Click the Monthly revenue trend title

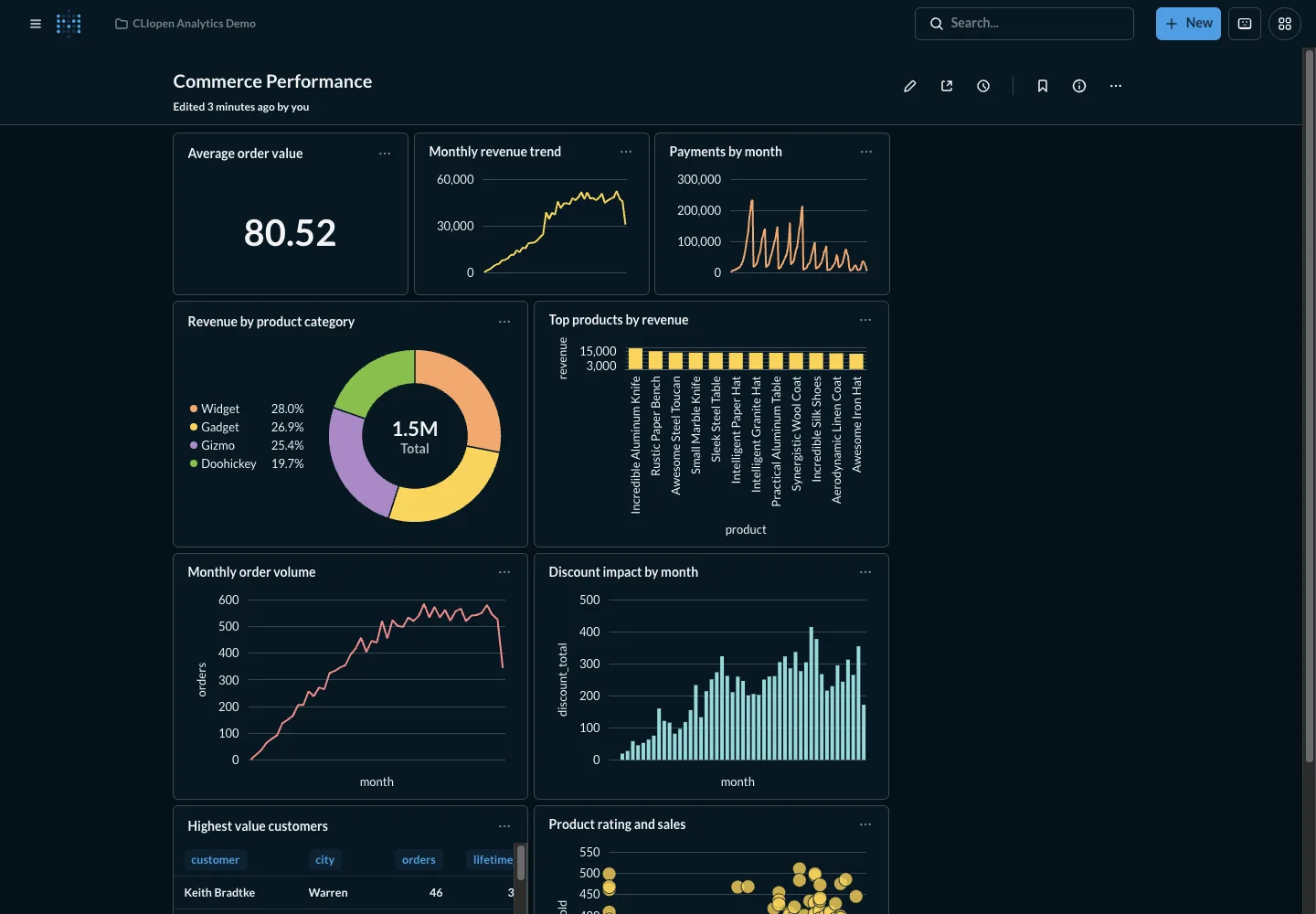point(494,152)
